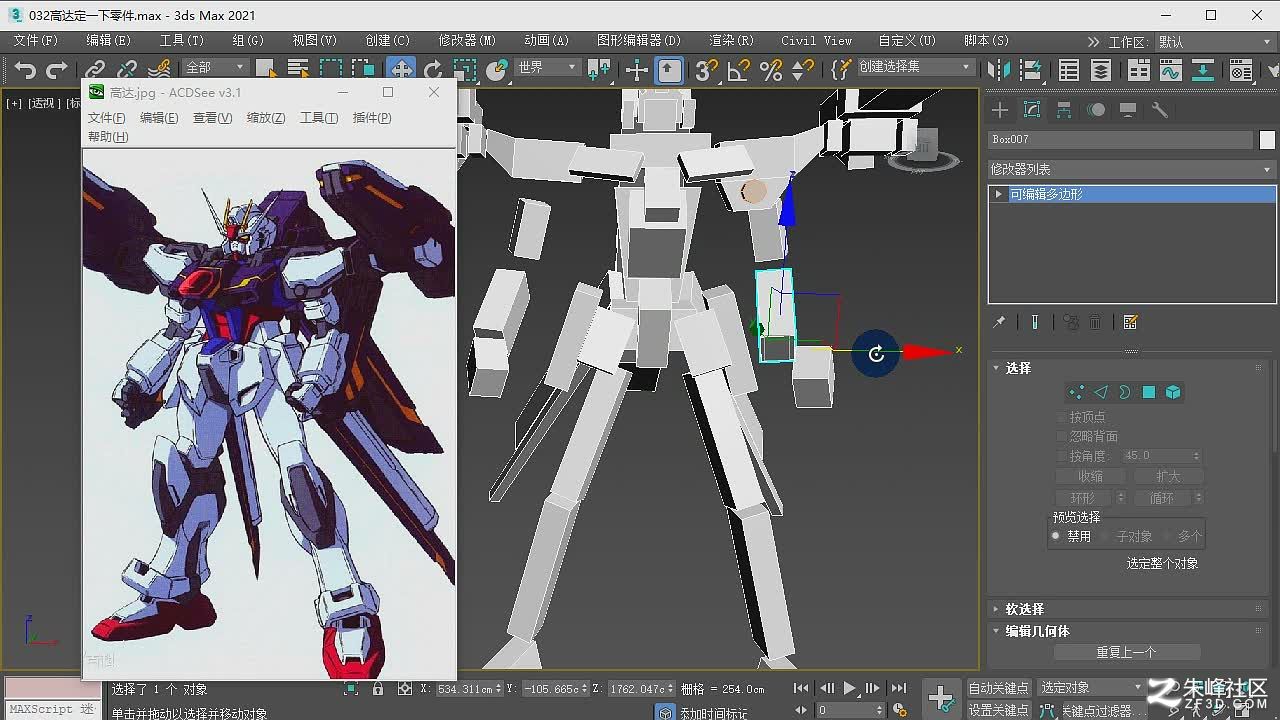Activate the Bind to Space Warp tool
This screenshot has height=720, width=1280.
159,70
